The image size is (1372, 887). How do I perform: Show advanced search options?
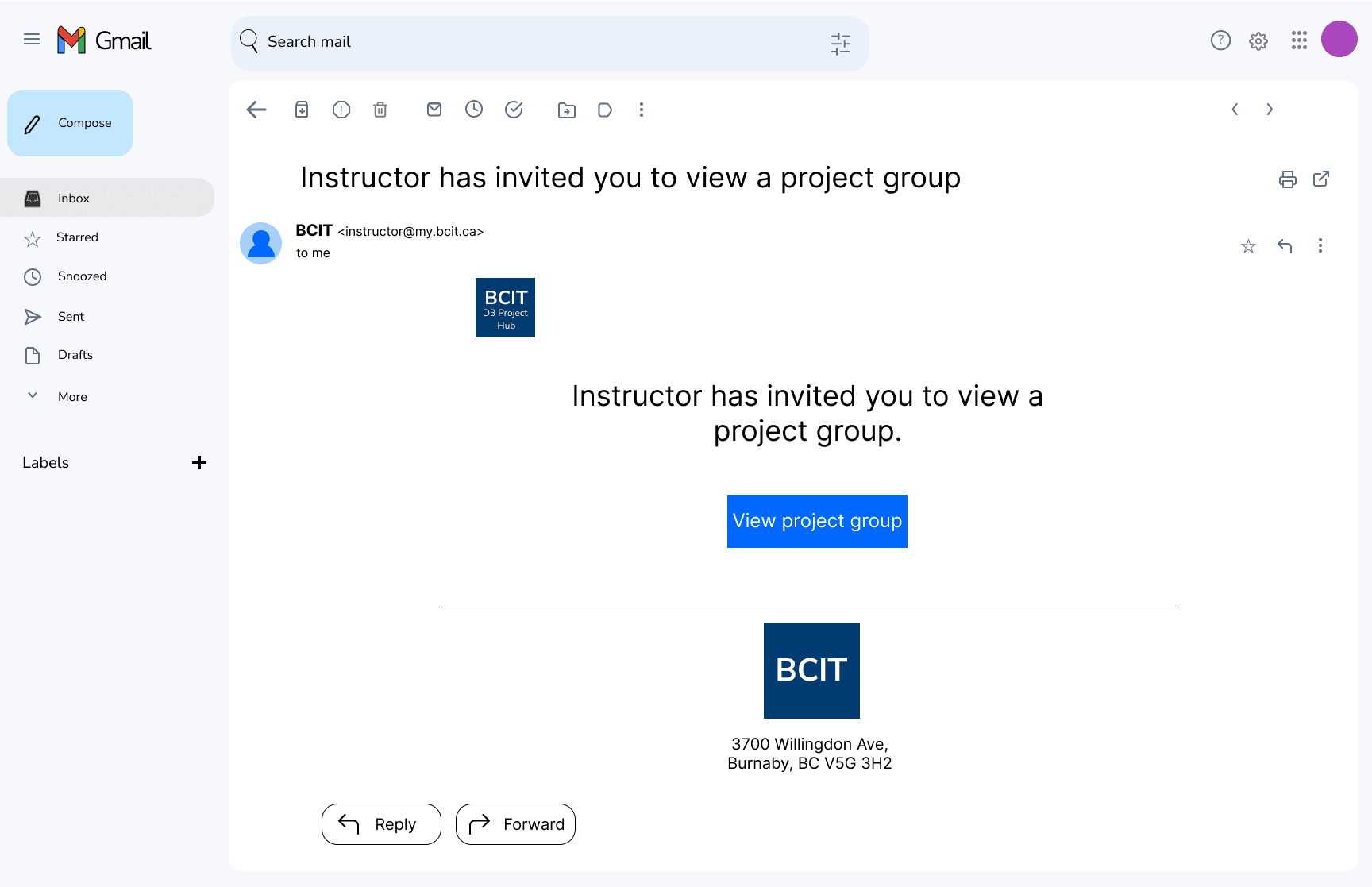point(840,44)
